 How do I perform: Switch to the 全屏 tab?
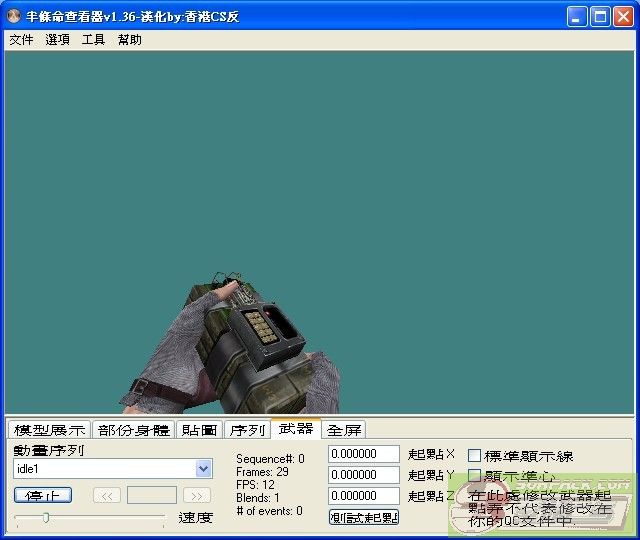[344, 430]
